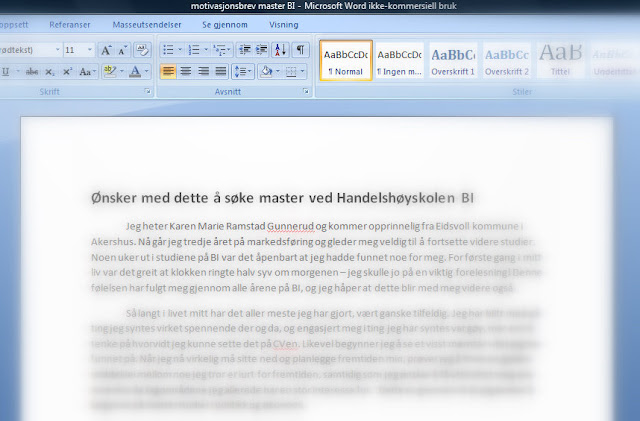
Task: Apply the Overskrift 2 style
Action: tap(507, 60)
